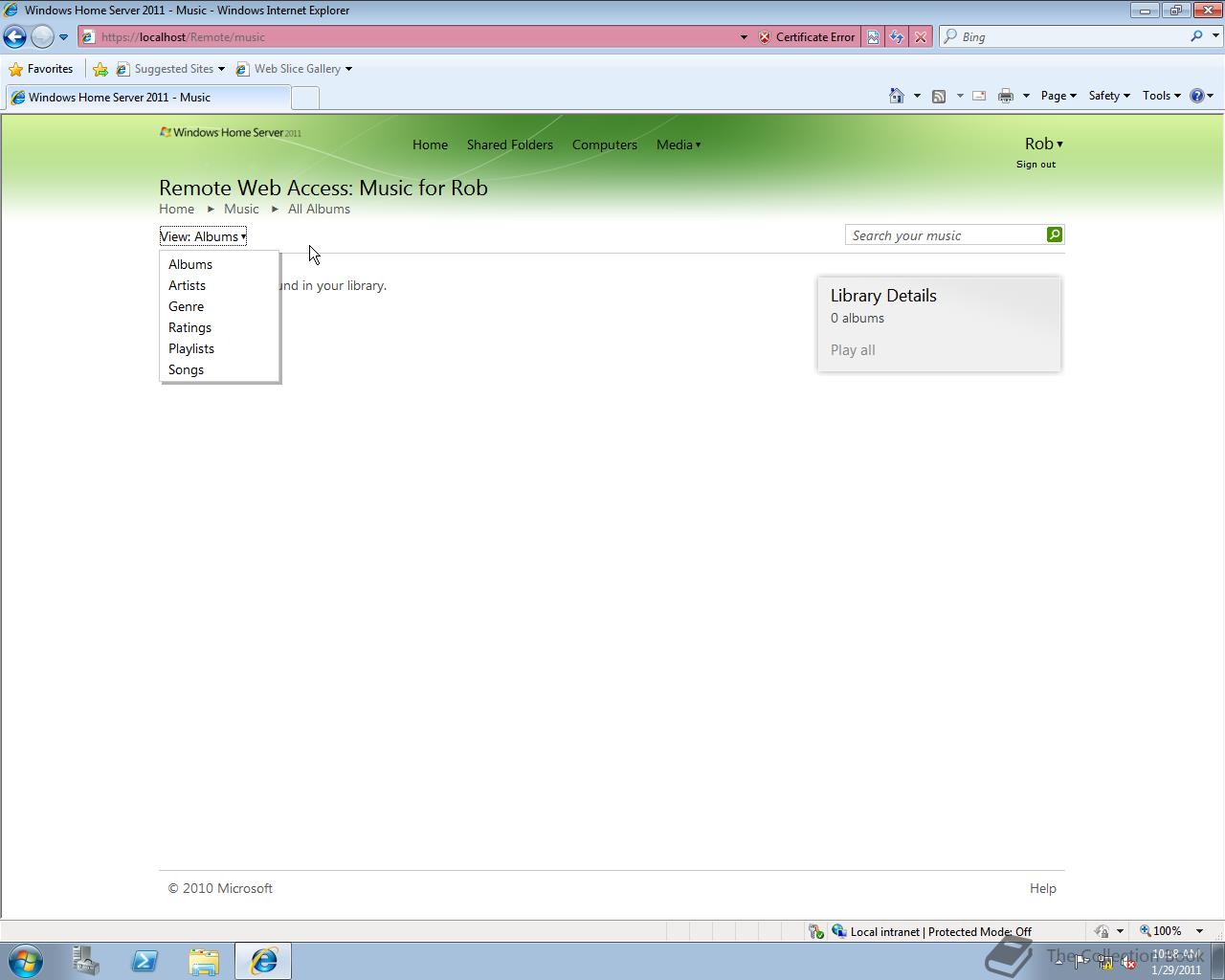Viewport: 1225px width, 980px height.
Task: Open the Page menu
Action: [1058, 96]
